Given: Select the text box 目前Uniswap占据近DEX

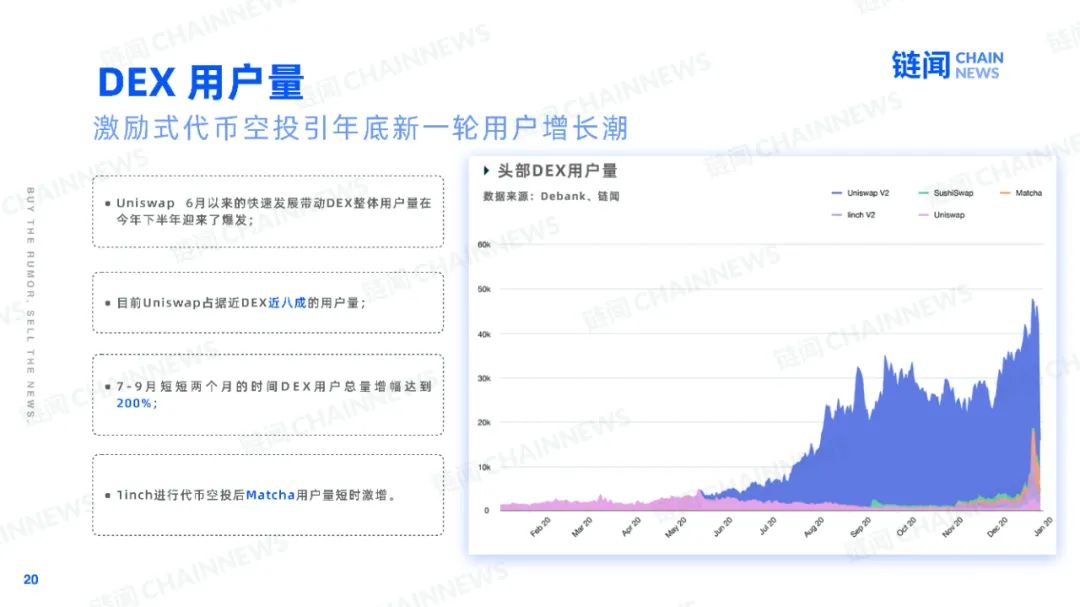Looking at the screenshot, I should point(268,302).
